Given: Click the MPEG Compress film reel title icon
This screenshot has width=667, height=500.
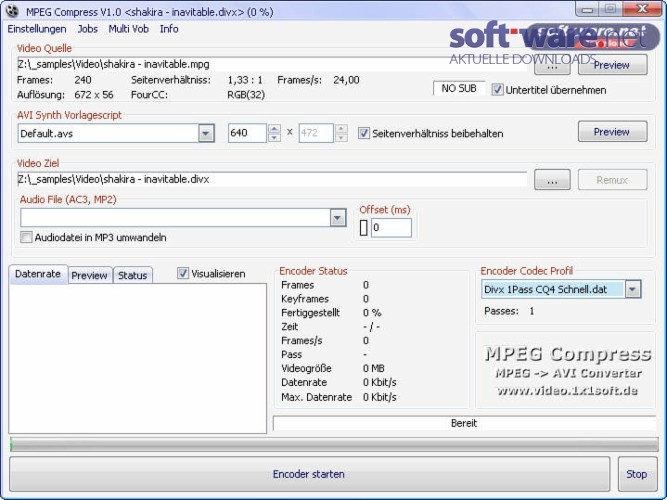Looking at the screenshot, I should [12, 11].
